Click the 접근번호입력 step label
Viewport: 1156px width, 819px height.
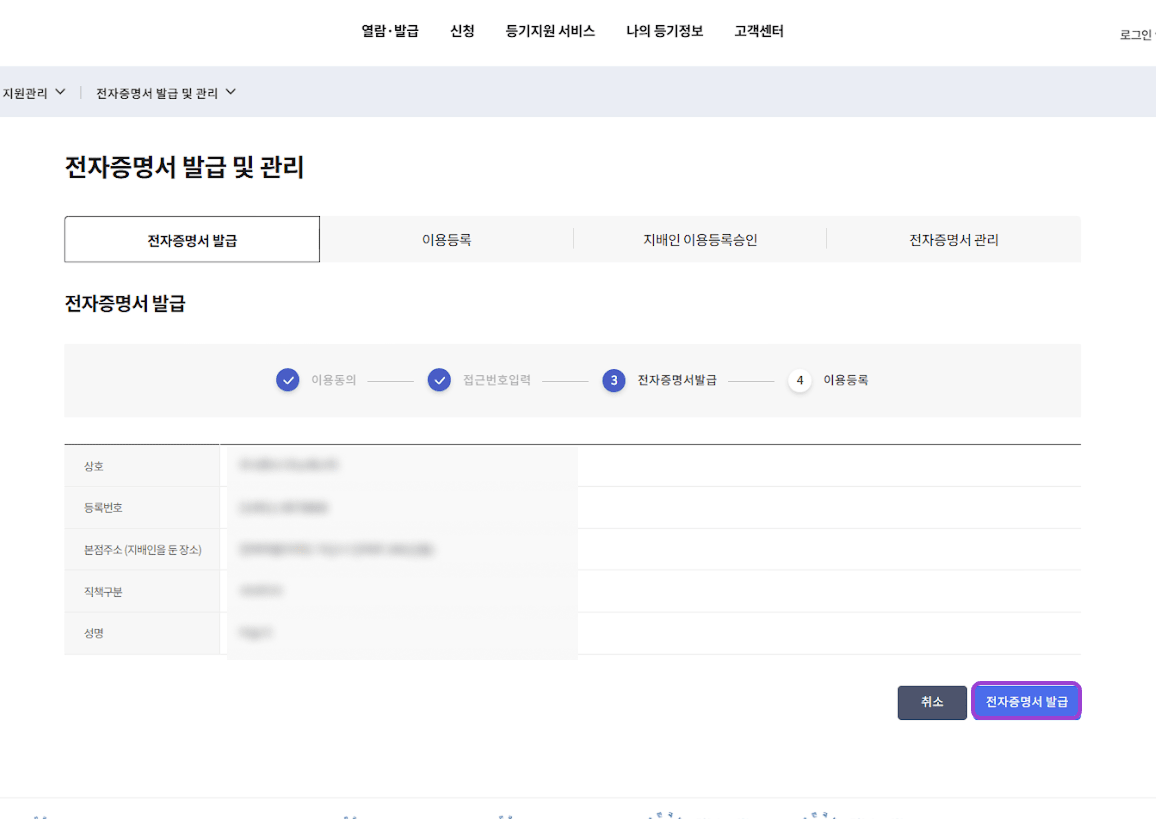[497, 380]
